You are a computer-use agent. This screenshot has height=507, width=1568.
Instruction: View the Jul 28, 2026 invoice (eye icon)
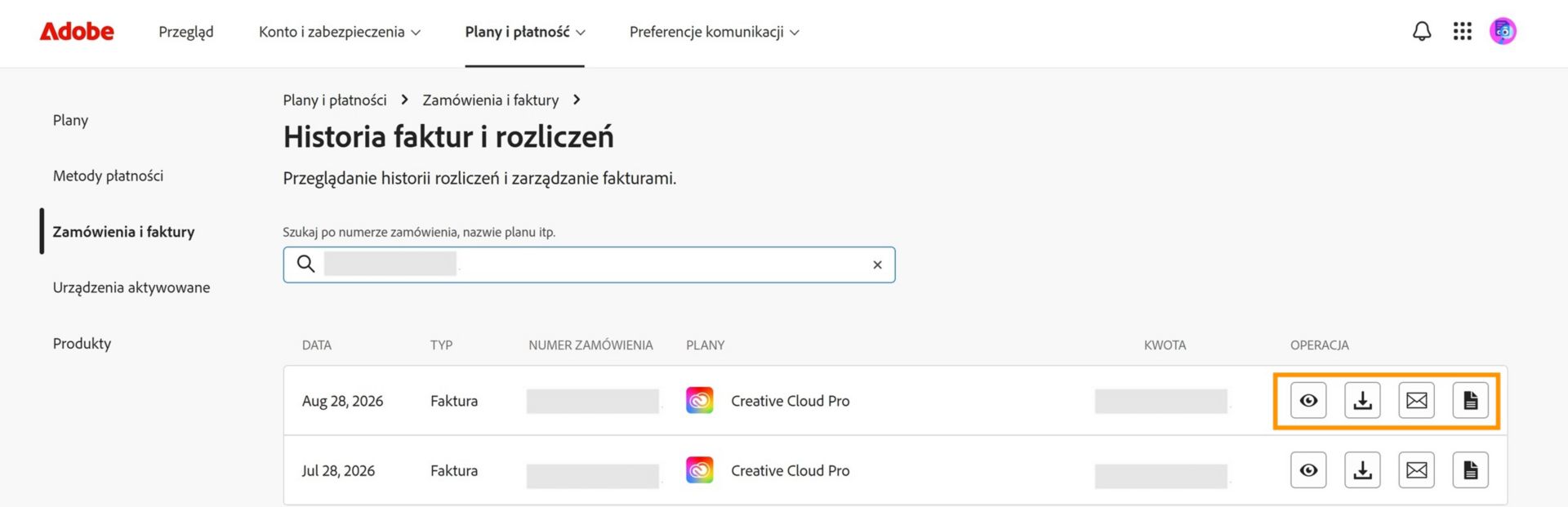click(1308, 470)
